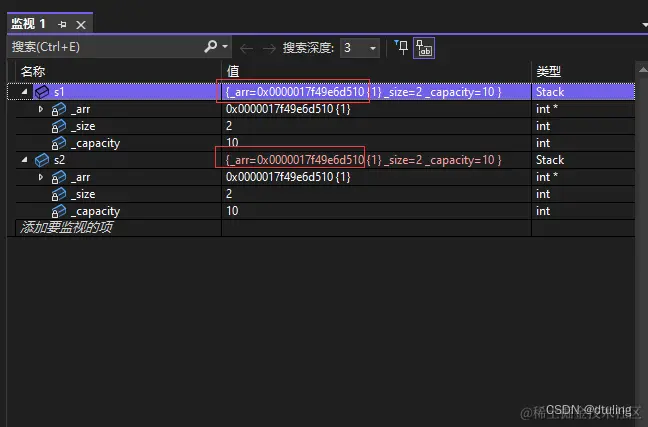
Task: Click the 类型 column header
Action: tap(548, 72)
